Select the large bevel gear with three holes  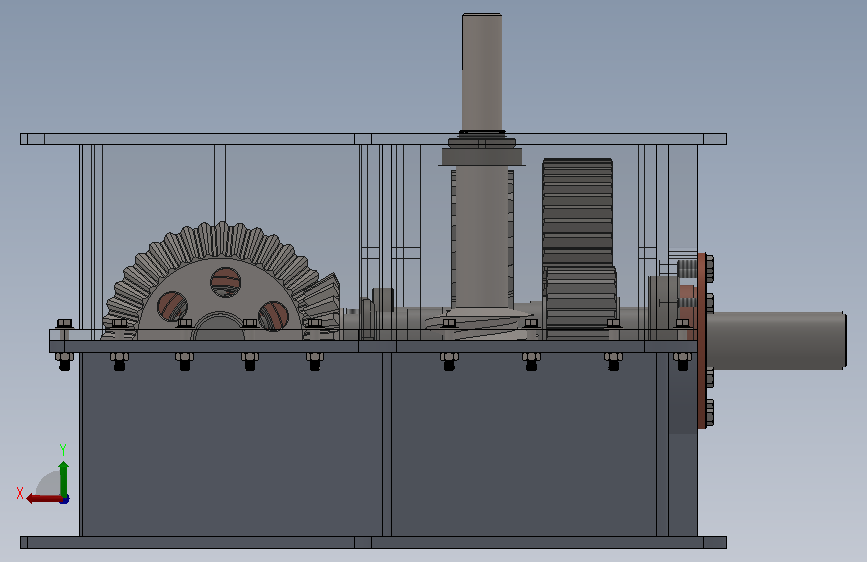220,279
